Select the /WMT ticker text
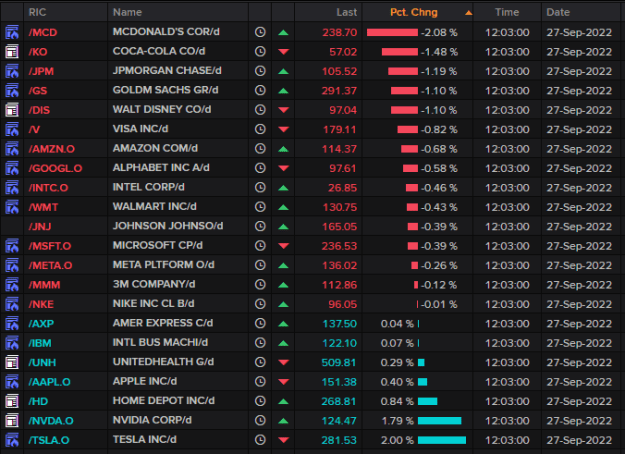Image resolution: width=625 pixels, height=454 pixels. (x=43, y=207)
